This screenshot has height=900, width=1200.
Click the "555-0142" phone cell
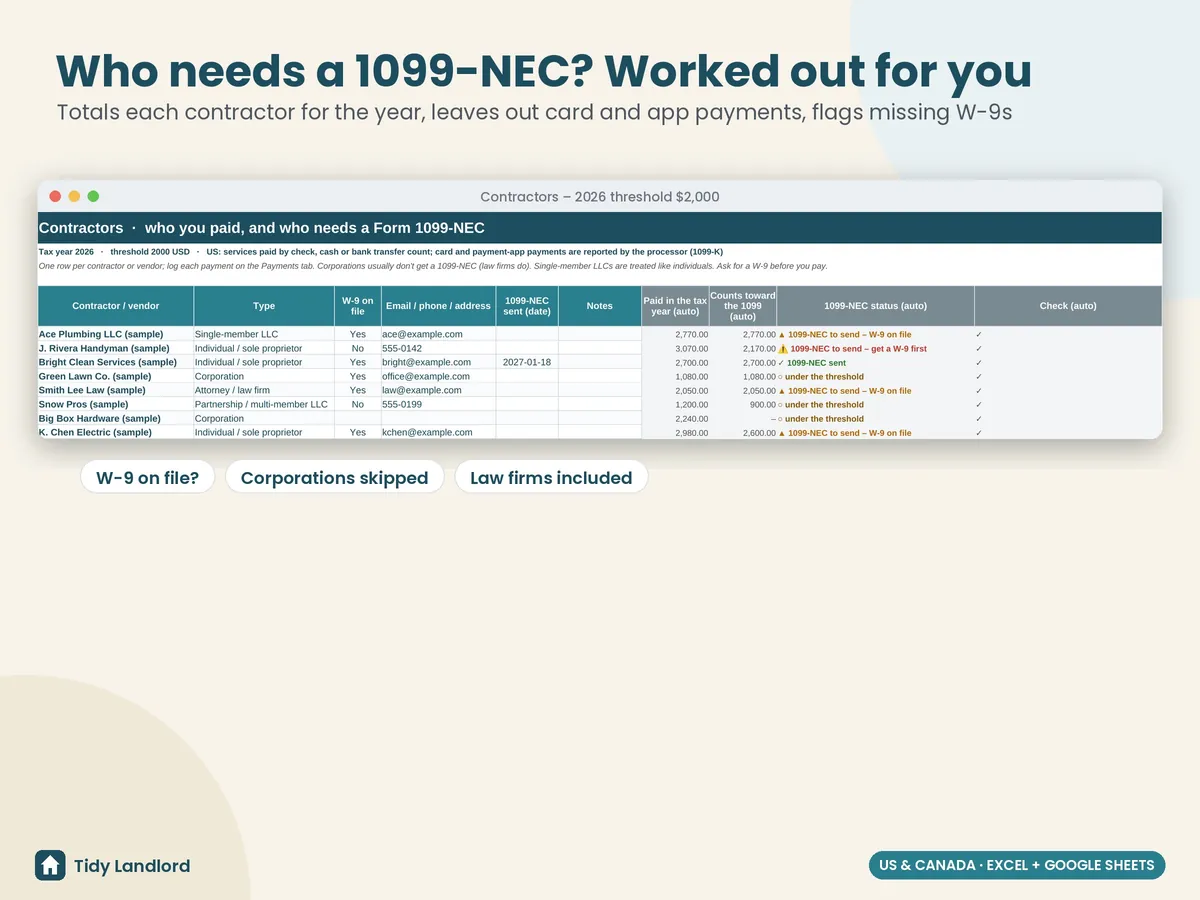tap(438, 349)
